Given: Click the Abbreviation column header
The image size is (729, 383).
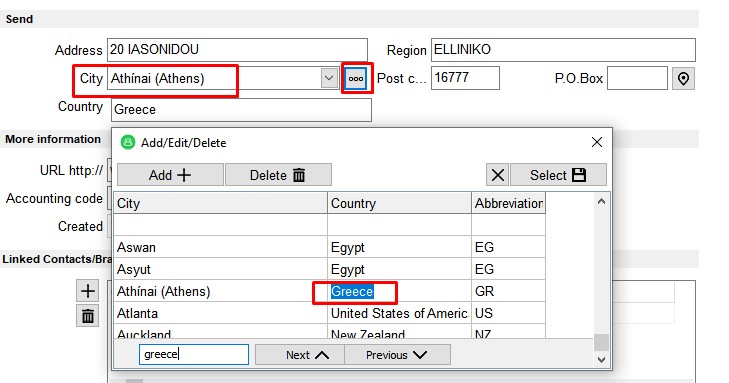Looking at the screenshot, I should (509, 203).
